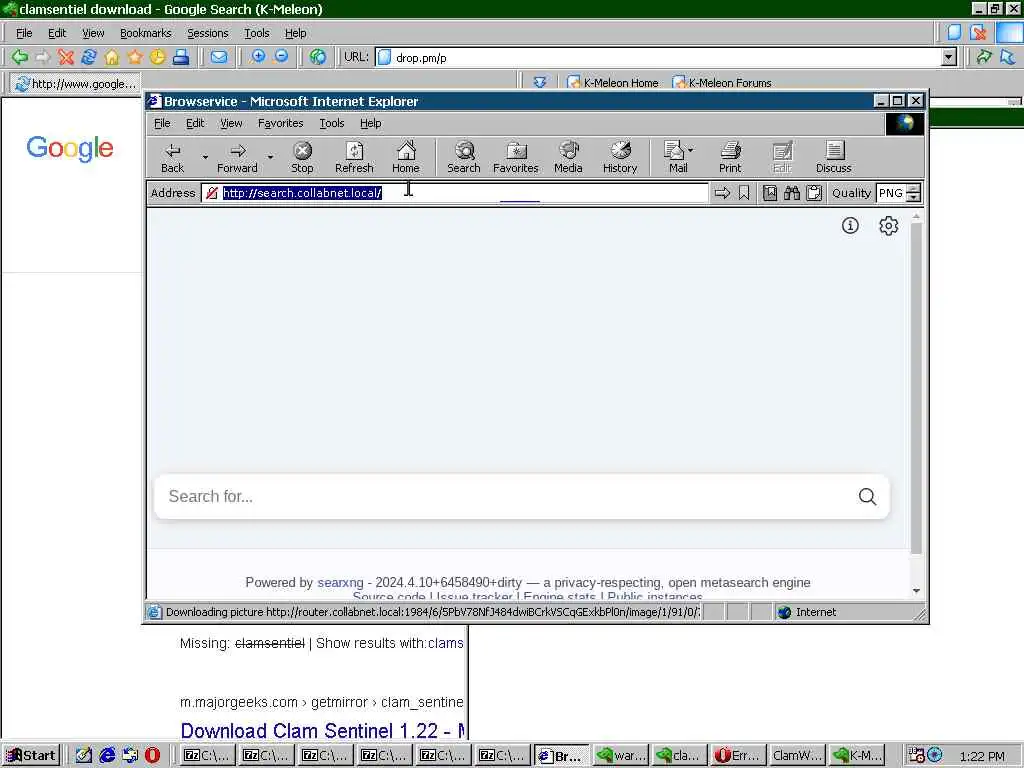Screen dimensions: 1024x768
Task: Expand Mail button dropdown arrow
Action: tap(691, 150)
